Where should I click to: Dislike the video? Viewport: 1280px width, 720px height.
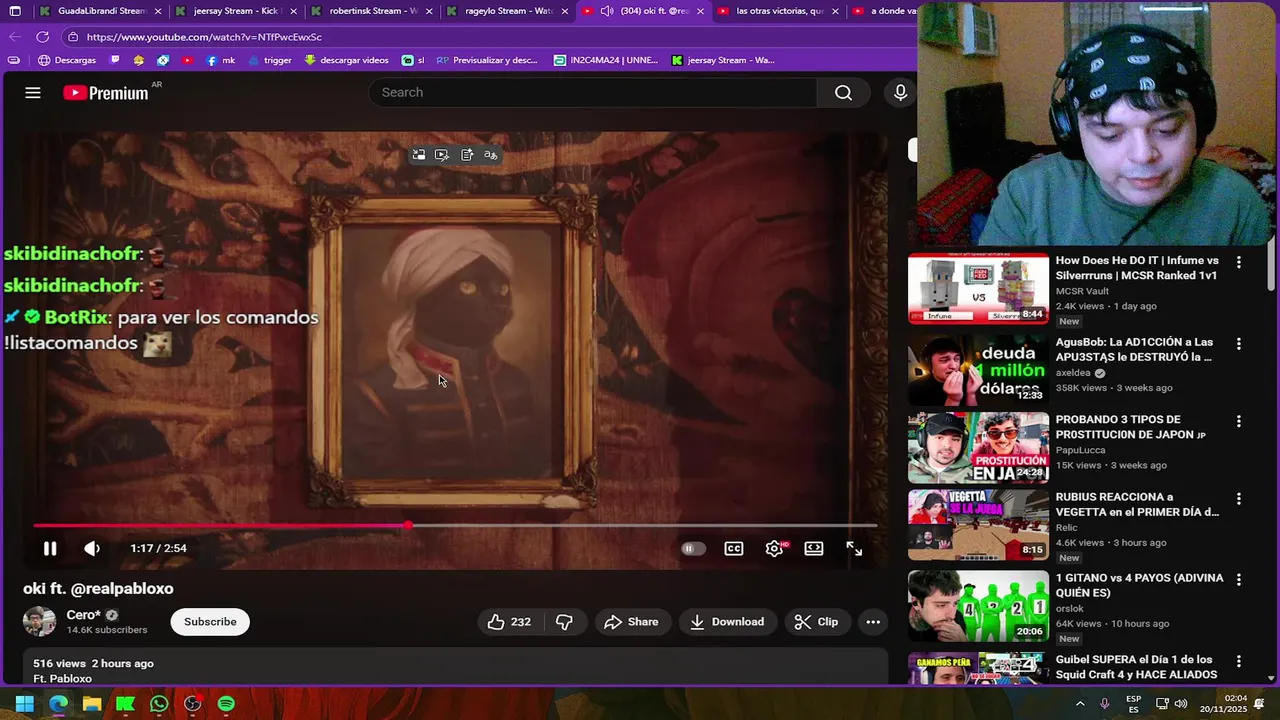coord(565,622)
